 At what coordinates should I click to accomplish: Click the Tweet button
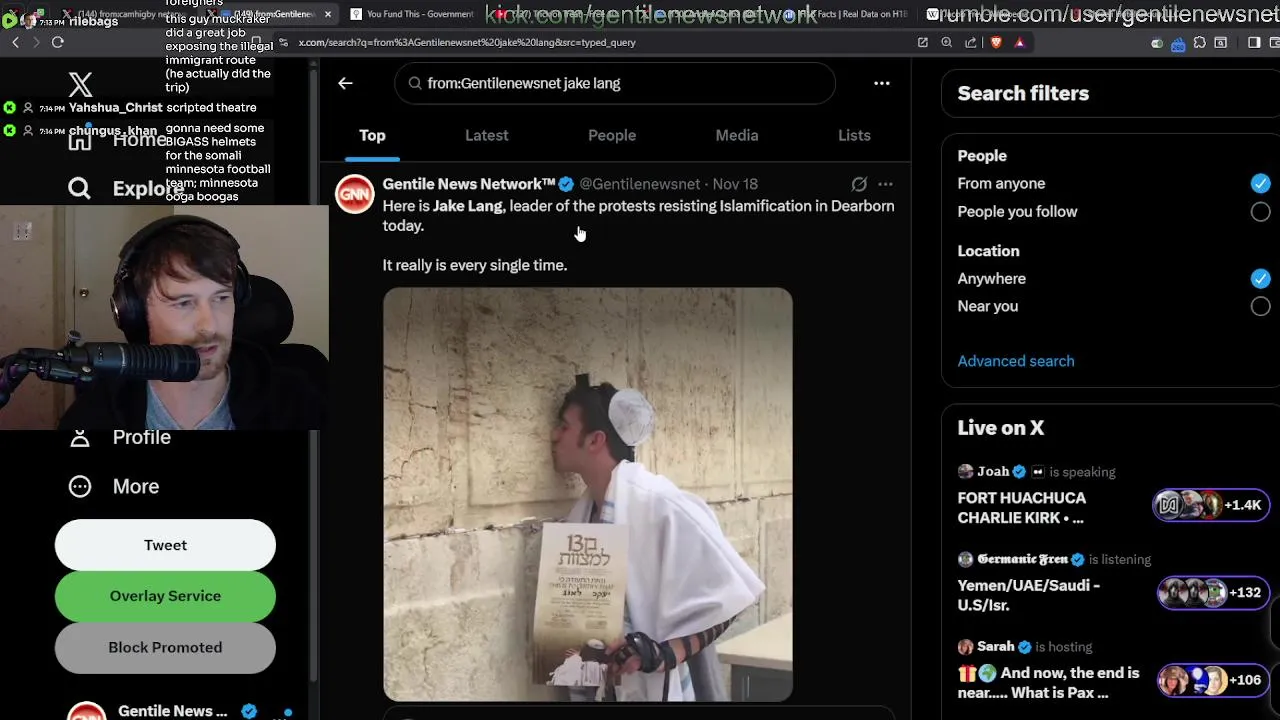[165, 545]
